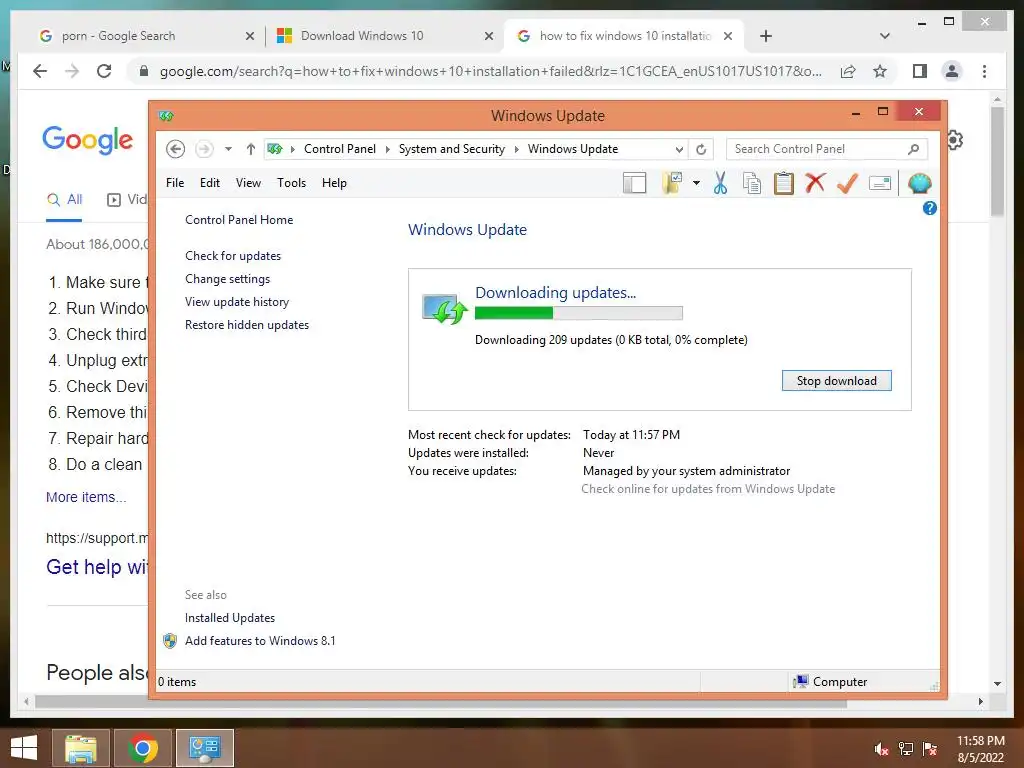Open Chrome profile avatar
The image size is (1024, 768).
(952, 71)
